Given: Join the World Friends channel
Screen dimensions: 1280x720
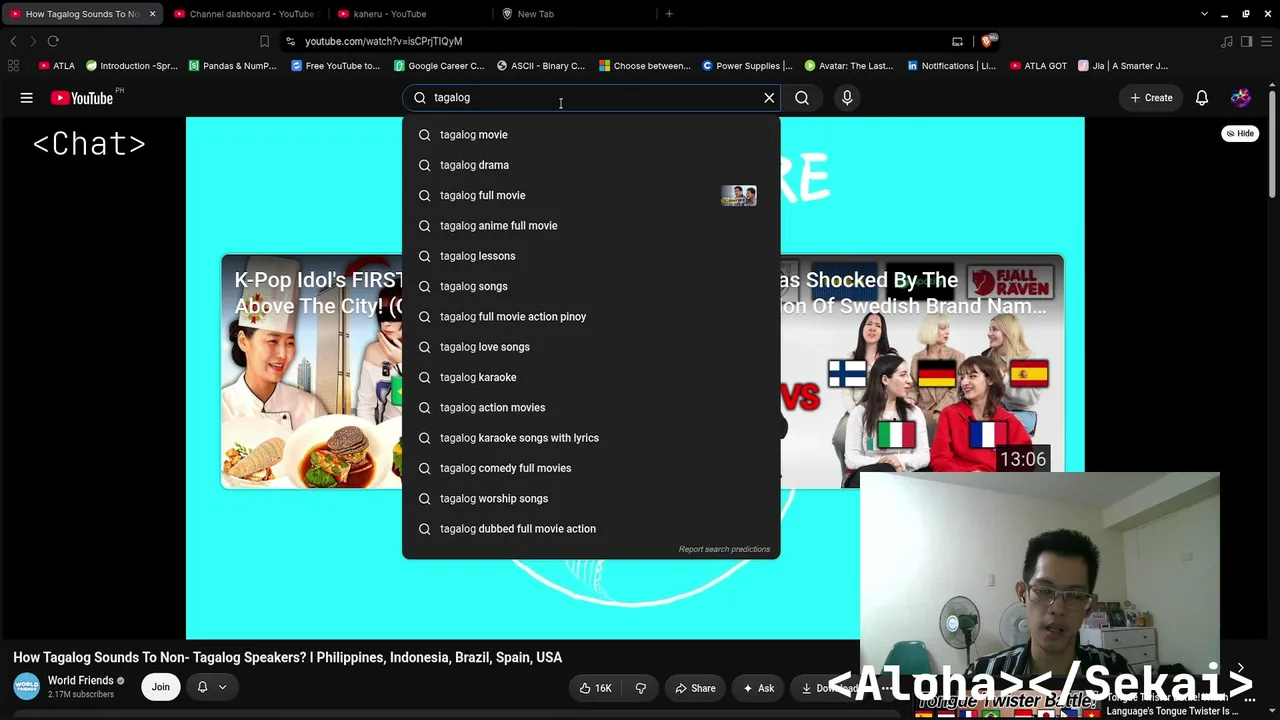Looking at the screenshot, I should pyautogui.click(x=160, y=687).
